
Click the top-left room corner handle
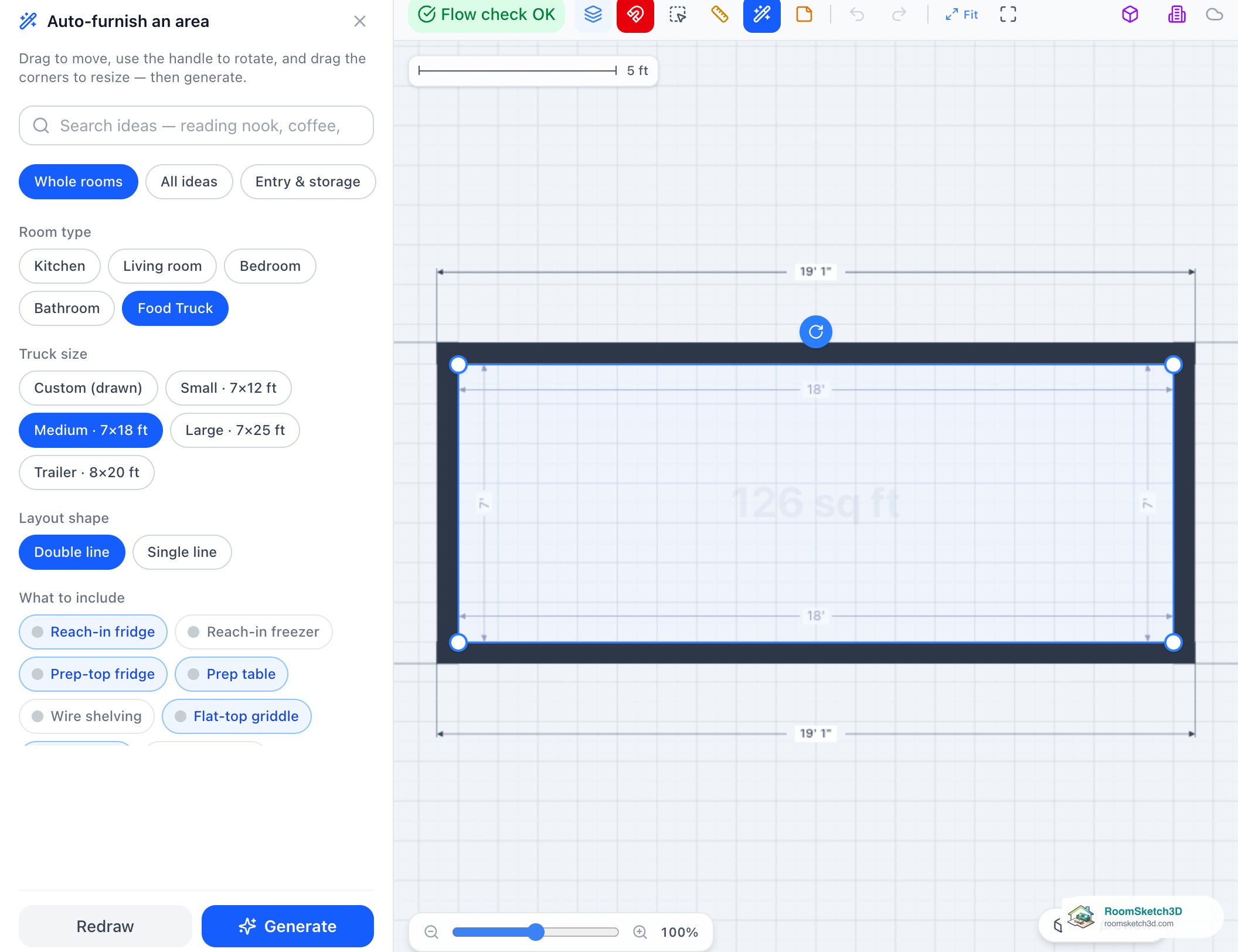pos(458,365)
